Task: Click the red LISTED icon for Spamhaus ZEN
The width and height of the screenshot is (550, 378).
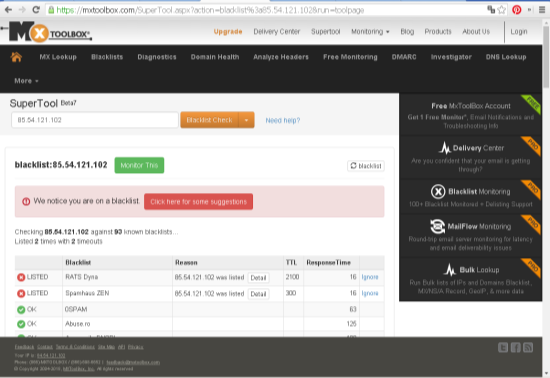Action: pos(21,293)
